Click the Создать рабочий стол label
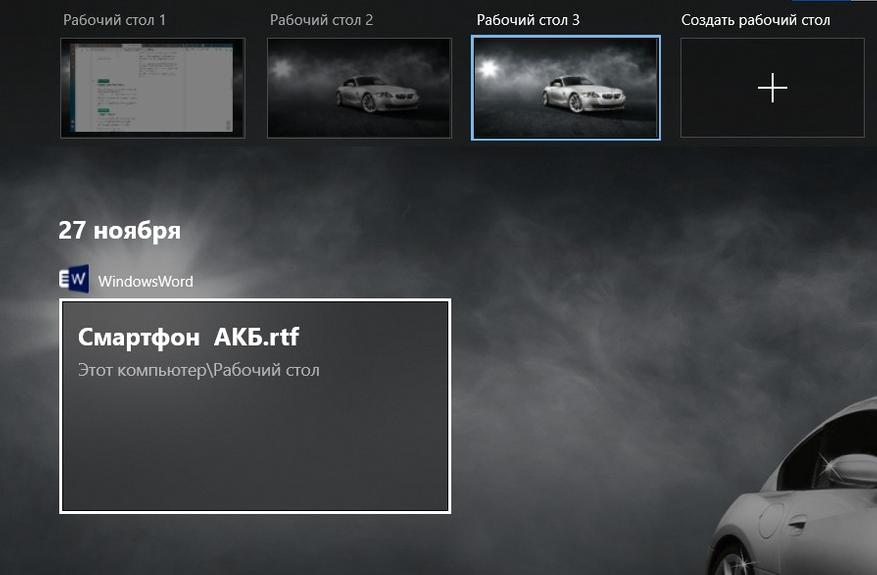Screen dimensions: 877x575 pyautogui.click(x=755, y=20)
